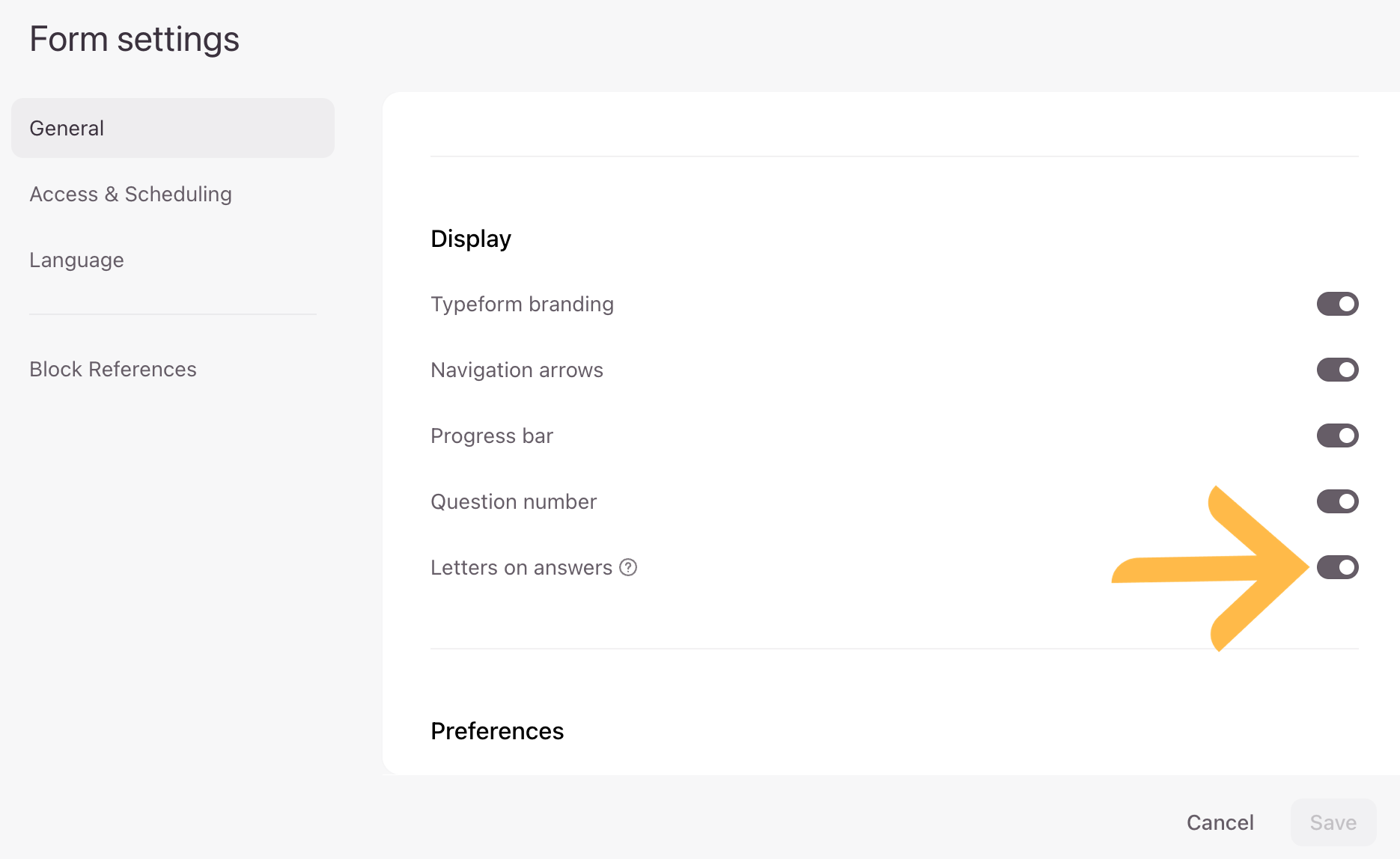Click the Cancel button
This screenshot has height=859, width=1400.
click(x=1220, y=822)
